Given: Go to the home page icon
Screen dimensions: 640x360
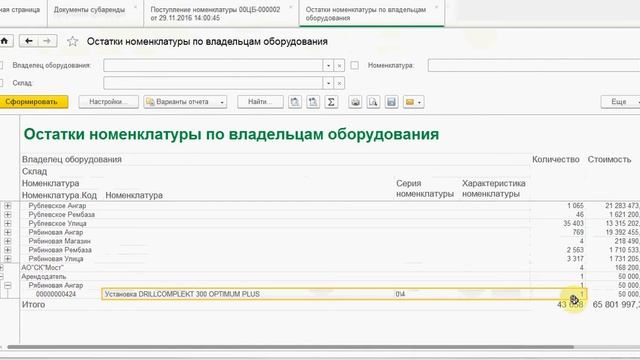Looking at the screenshot, I should coord(5,41).
